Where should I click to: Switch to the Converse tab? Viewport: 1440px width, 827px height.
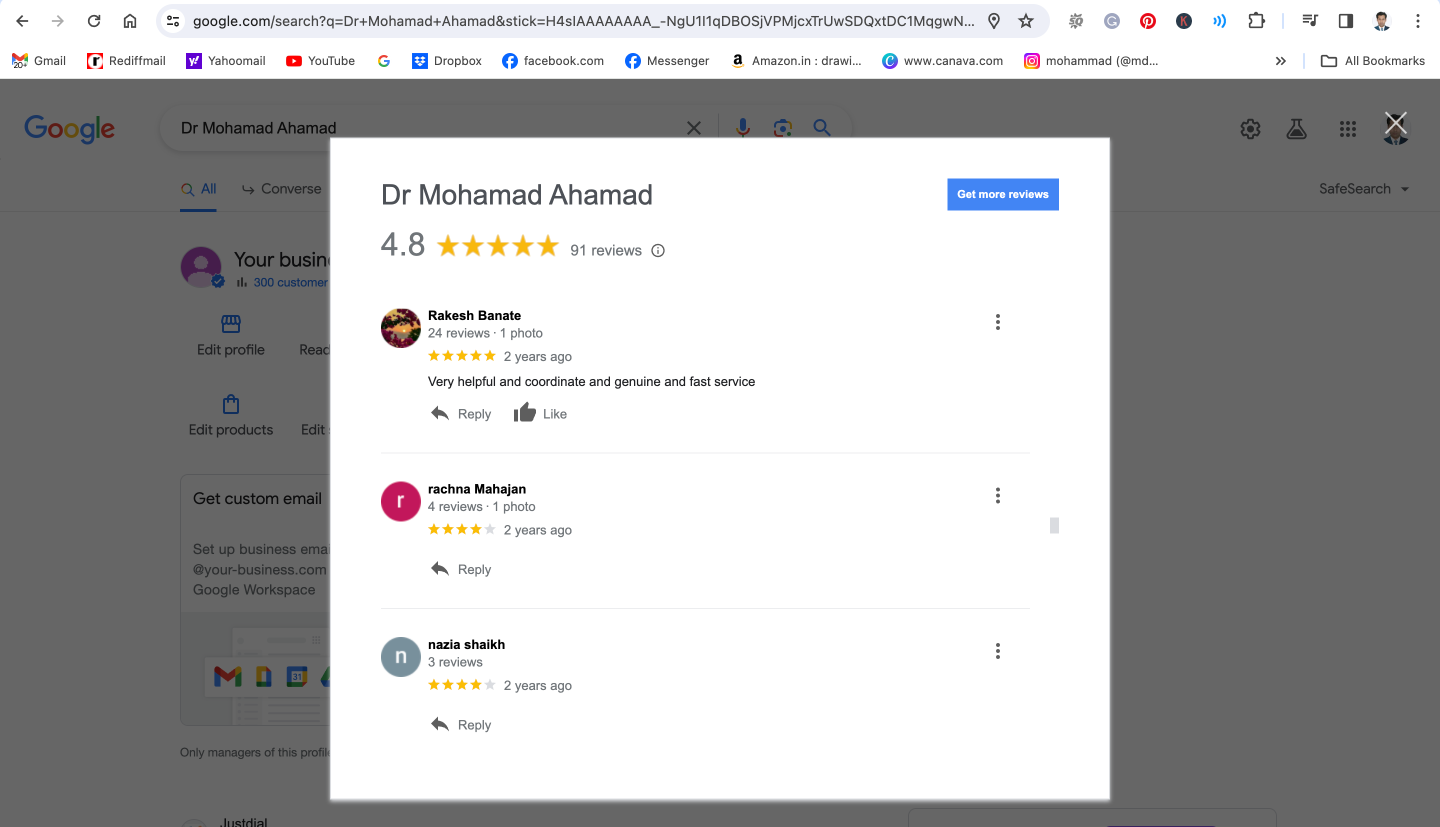click(x=282, y=189)
